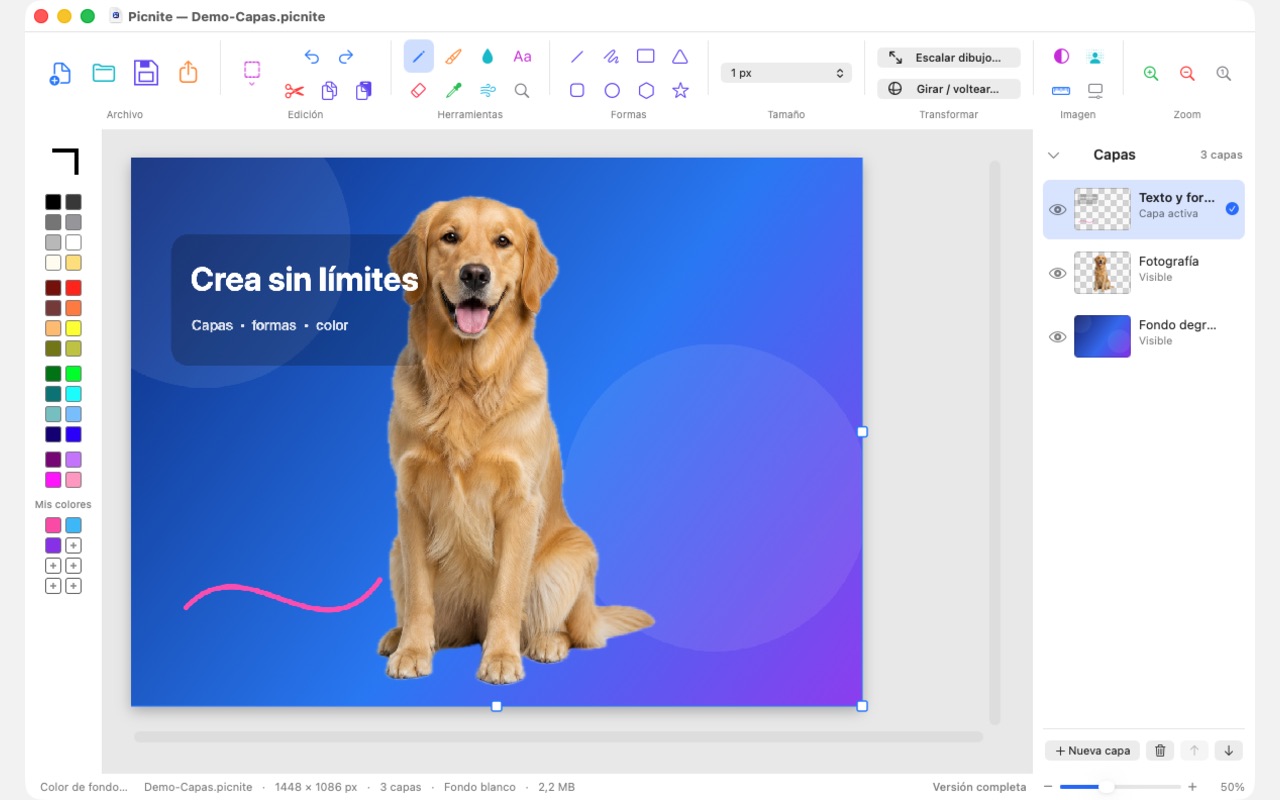Screen dimensions: 1280x800
Task: Pick the cyan color swatch
Action: point(73,394)
